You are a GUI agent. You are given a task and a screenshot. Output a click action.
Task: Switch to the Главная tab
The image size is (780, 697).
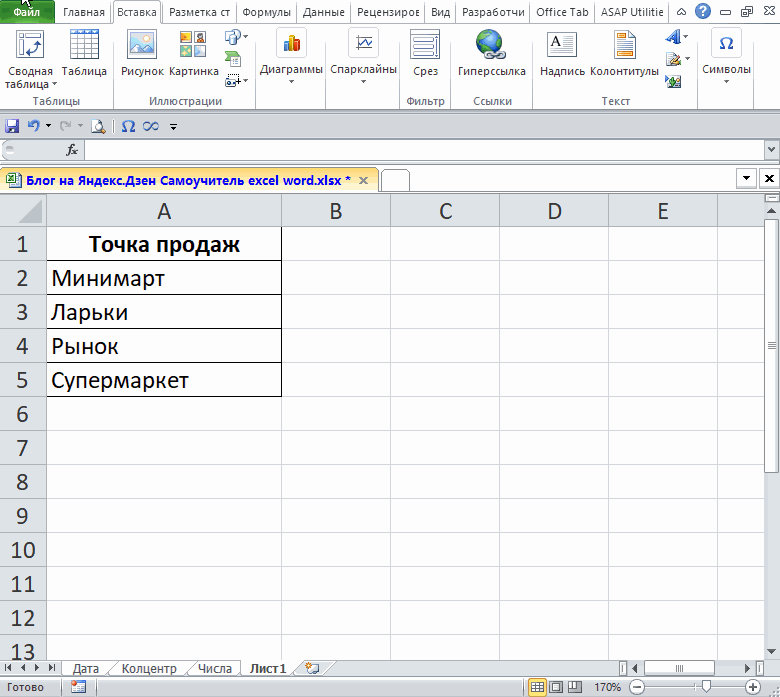[84, 12]
